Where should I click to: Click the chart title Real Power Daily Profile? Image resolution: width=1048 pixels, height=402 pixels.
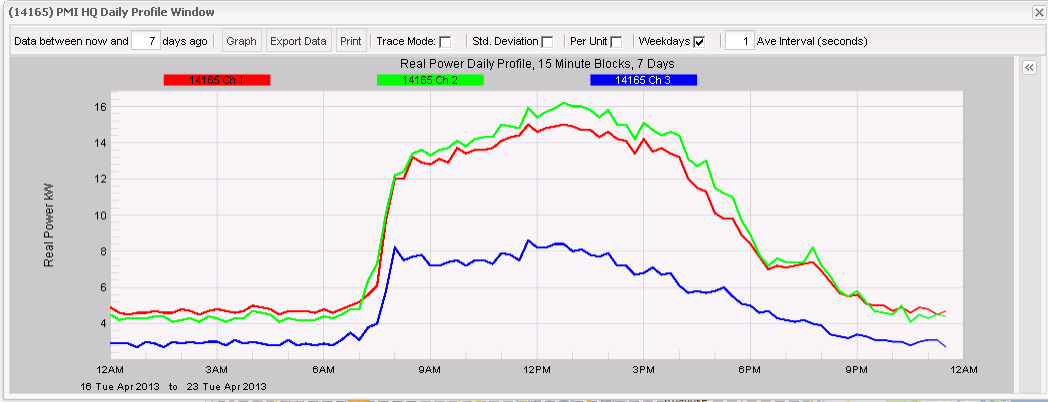(x=538, y=65)
